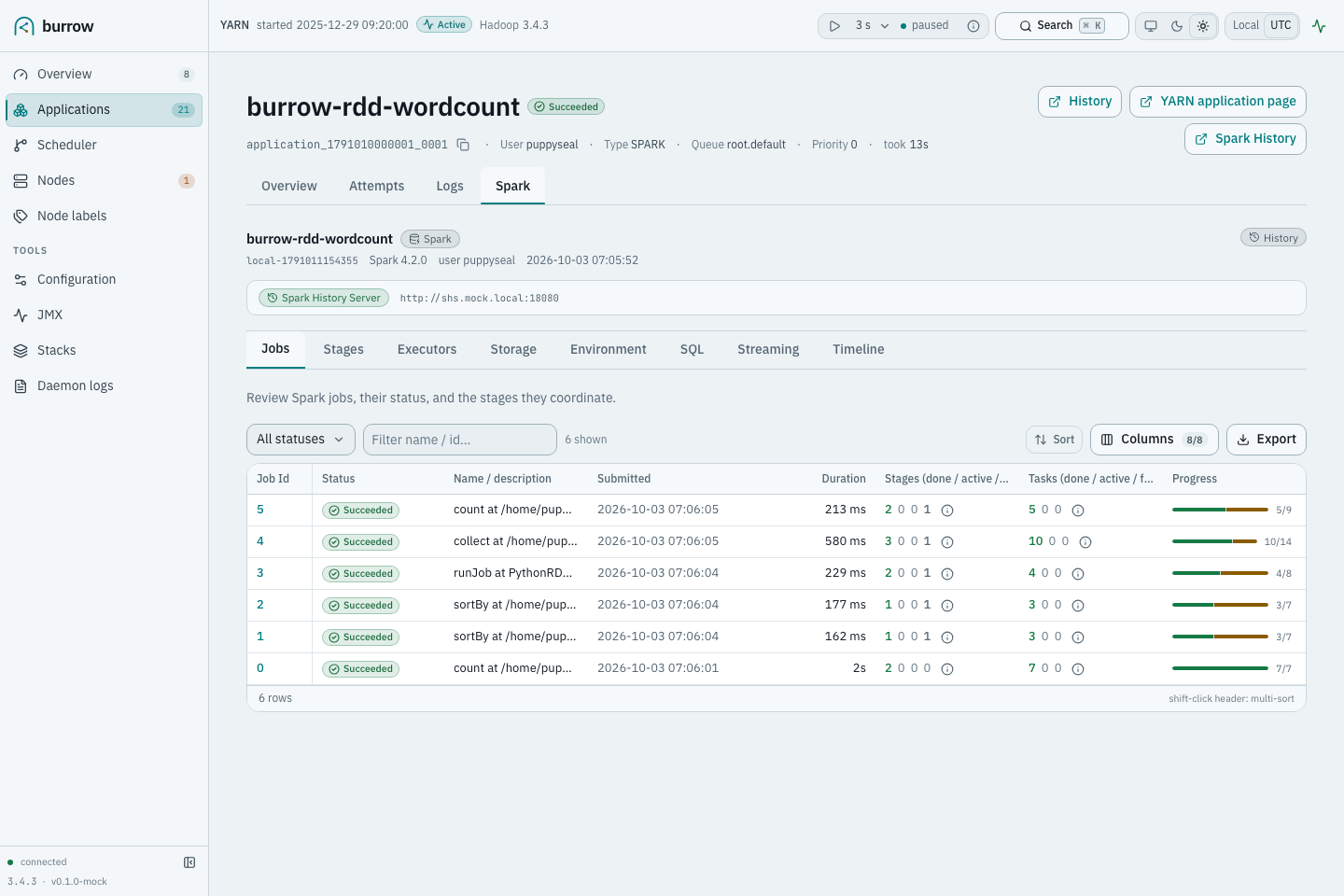This screenshot has width=1344, height=896.
Task: Click refresh info icon beside paused
Action: click(x=973, y=26)
